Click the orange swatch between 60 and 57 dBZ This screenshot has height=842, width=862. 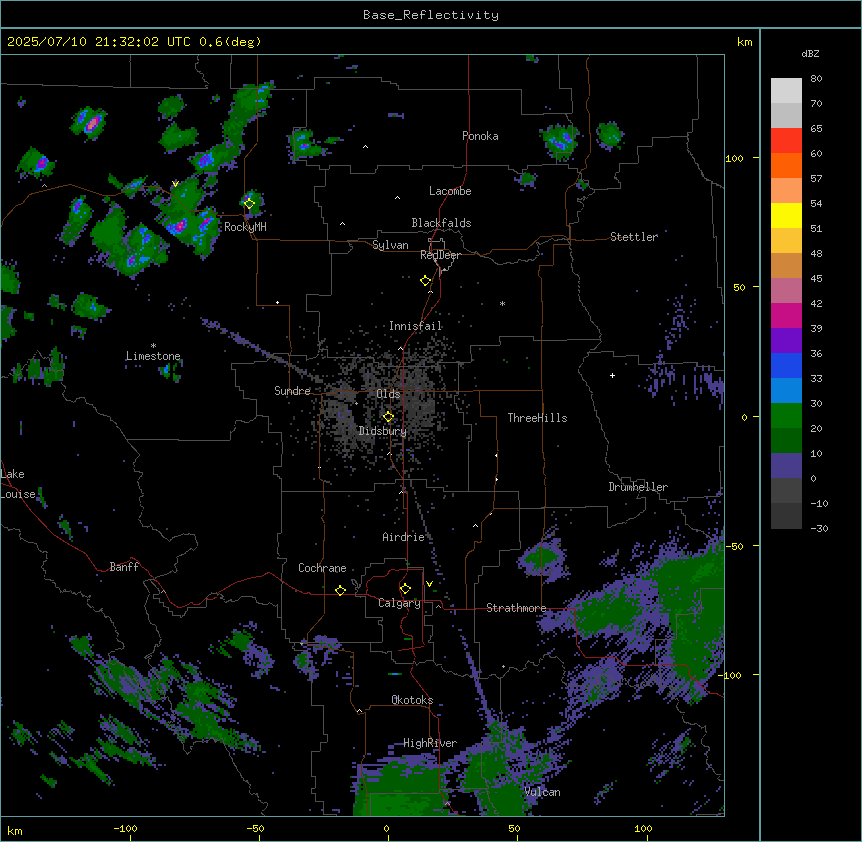point(786,166)
